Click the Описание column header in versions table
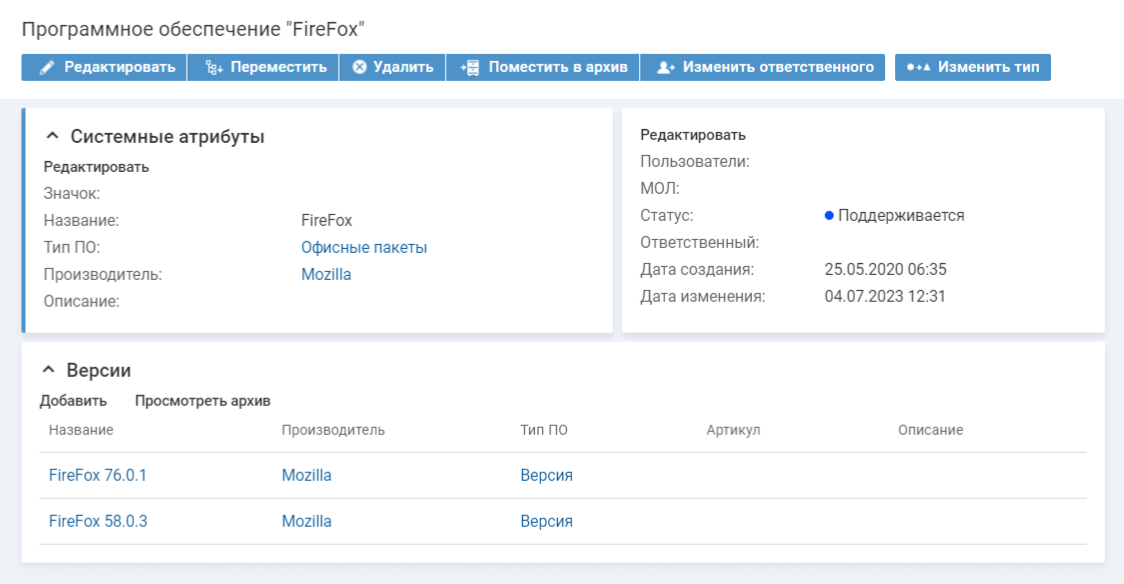 coord(930,430)
